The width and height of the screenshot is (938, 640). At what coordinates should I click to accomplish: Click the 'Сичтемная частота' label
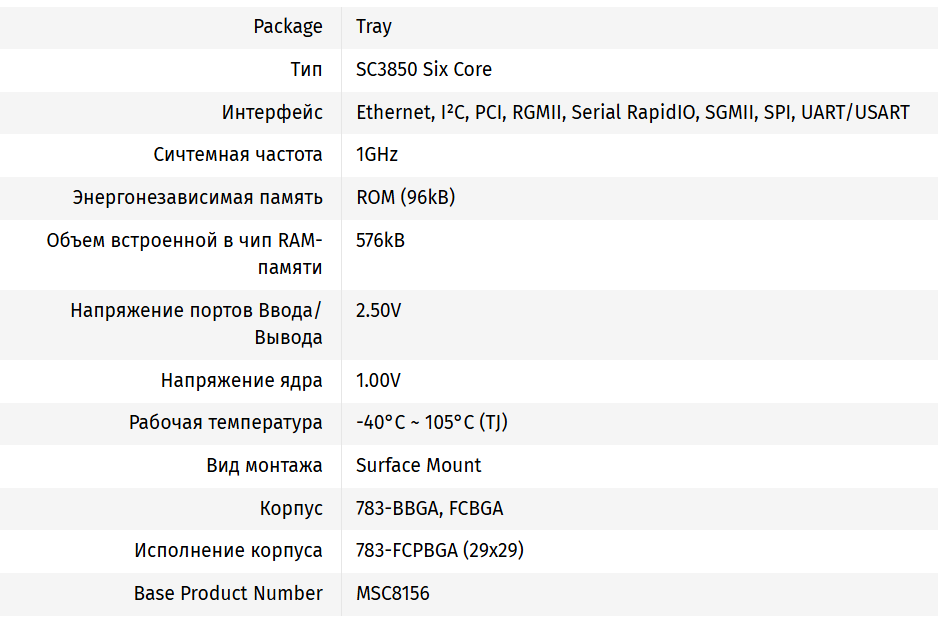pos(238,155)
